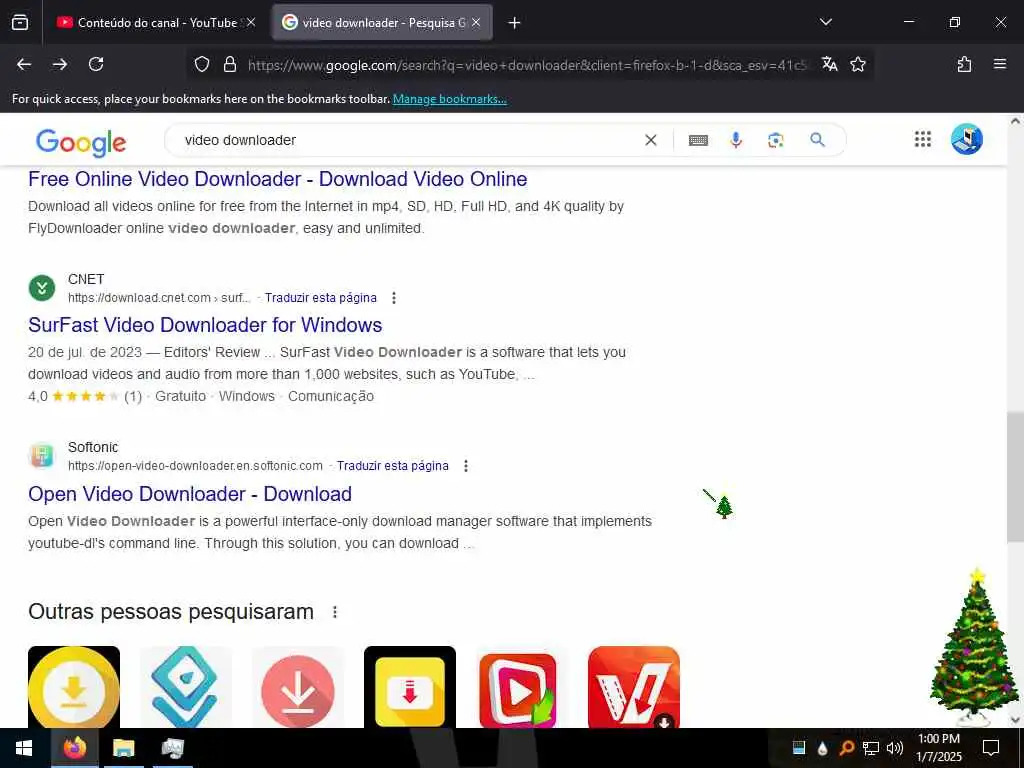Click the page vertical scrollbar thumb

tap(1016, 477)
